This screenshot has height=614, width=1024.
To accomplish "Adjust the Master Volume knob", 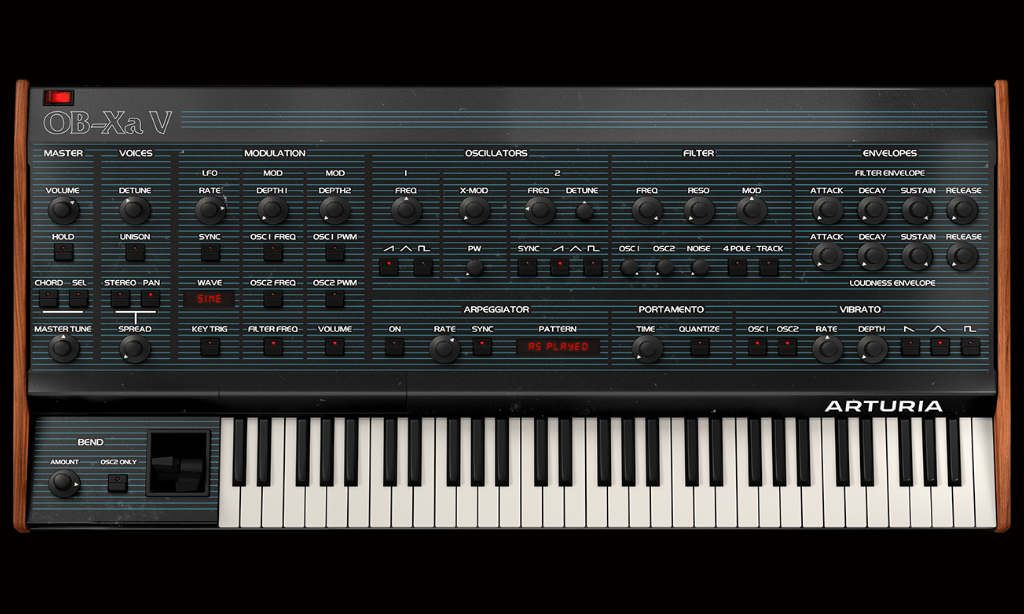I will coord(63,210).
